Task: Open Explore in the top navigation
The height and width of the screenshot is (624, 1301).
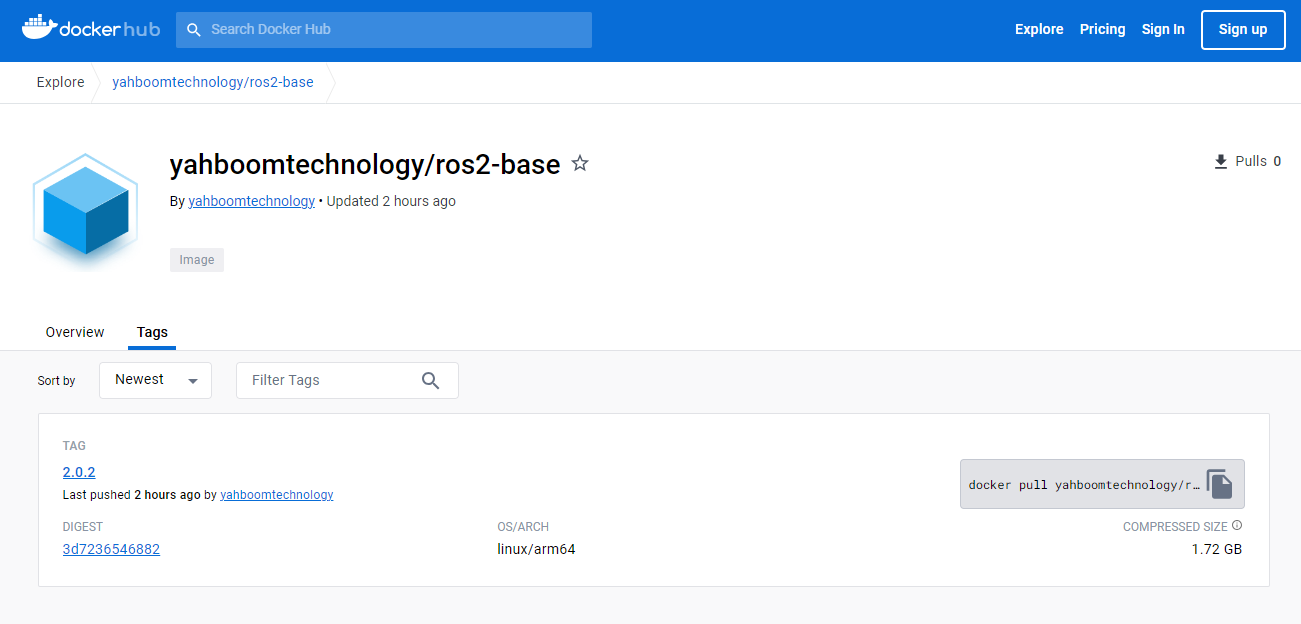Action: click(1039, 30)
